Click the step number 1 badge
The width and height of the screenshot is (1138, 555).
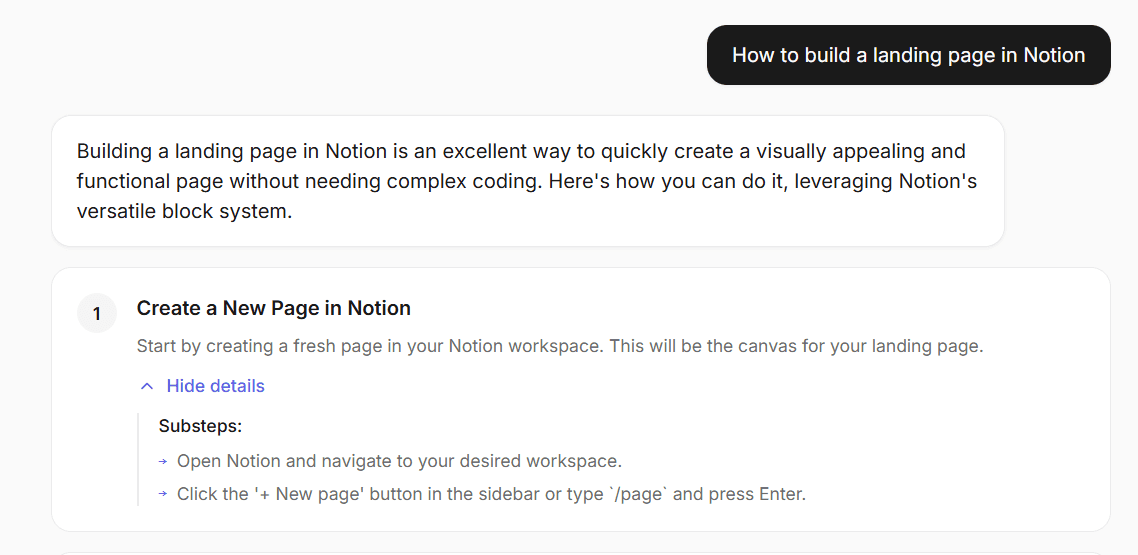click(x=97, y=313)
